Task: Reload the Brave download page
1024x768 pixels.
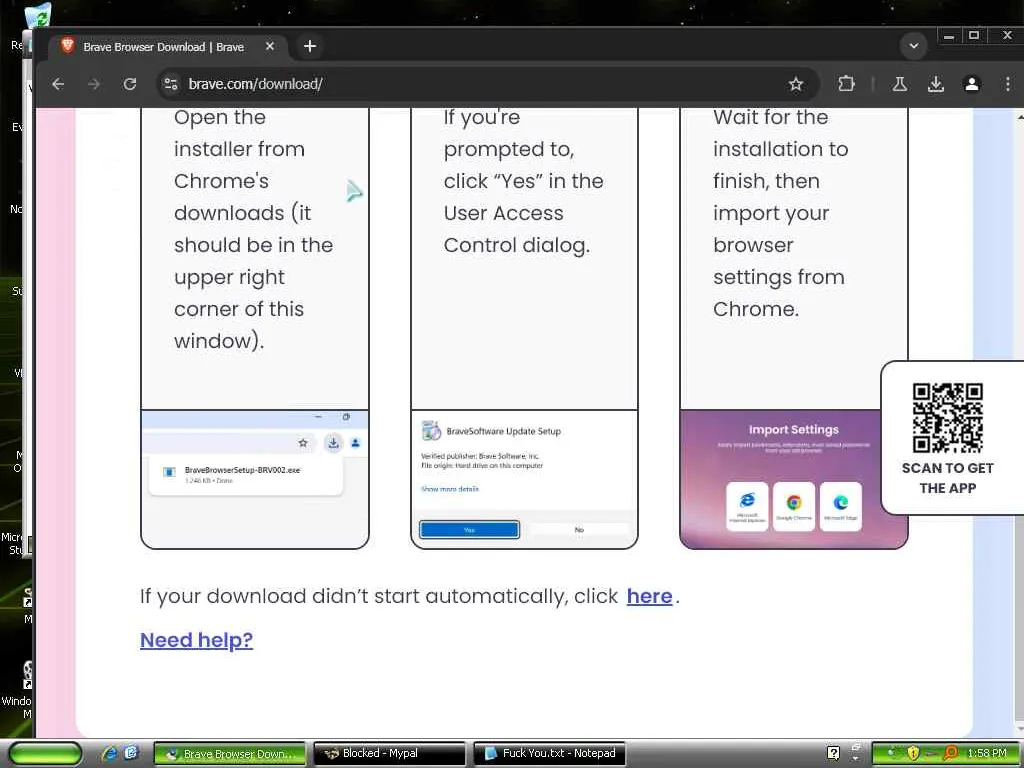Action: (130, 84)
